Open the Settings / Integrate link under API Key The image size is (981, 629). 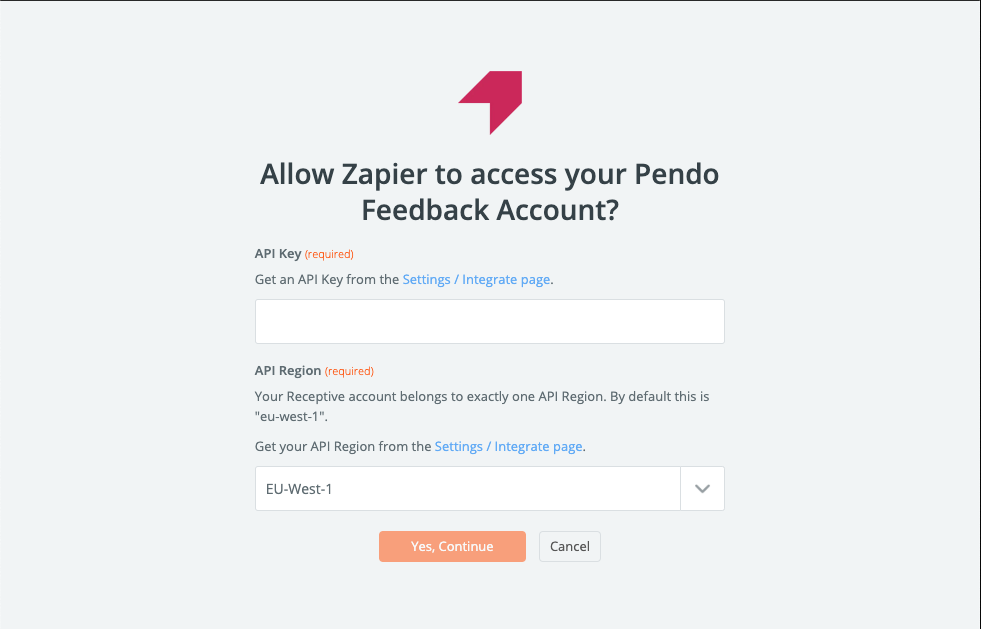[476, 280]
